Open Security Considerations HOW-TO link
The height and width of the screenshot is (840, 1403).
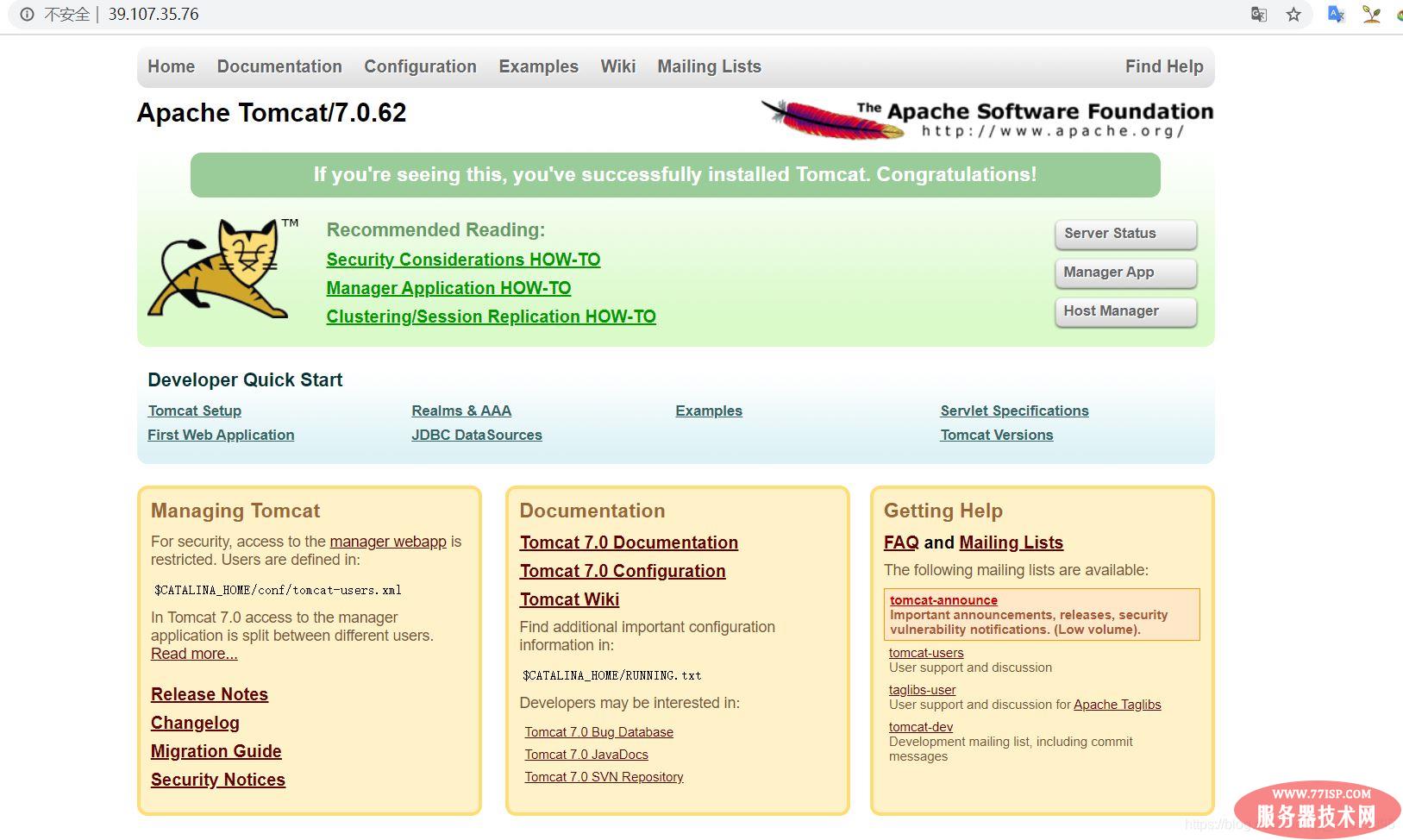[463, 260]
